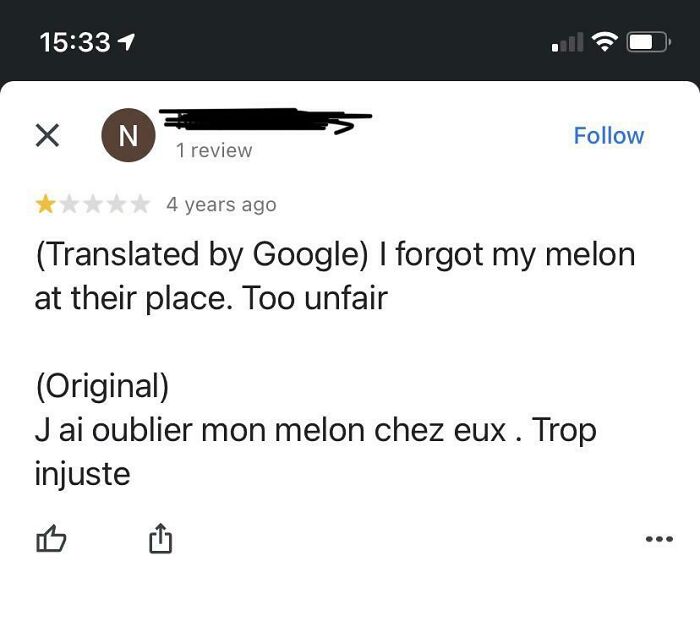Viewport: 700px width, 632px height.
Task: Tap the cellular signal bars icon
Action: pos(566,44)
